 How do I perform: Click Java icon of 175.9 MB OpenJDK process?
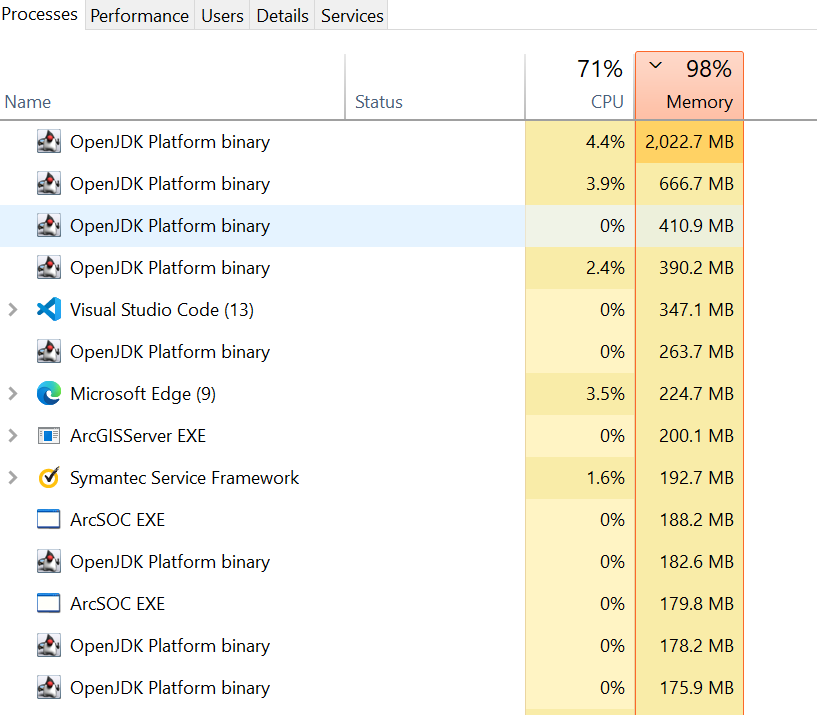(49, 688)
